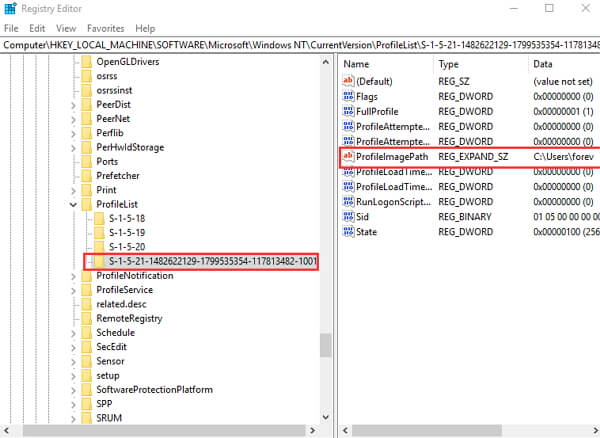Click the registry path address bar
The height and width of the screenshot is (438, 600).
[x=300, y=45]
